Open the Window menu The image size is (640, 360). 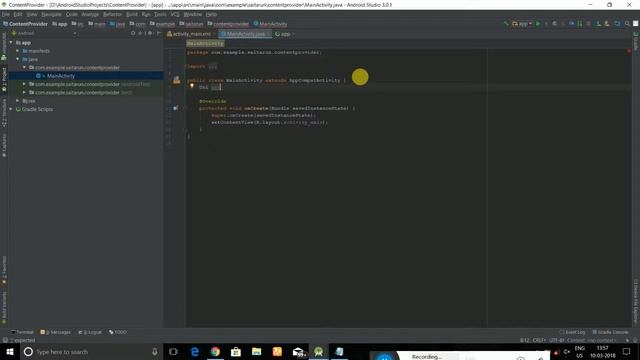193,14
